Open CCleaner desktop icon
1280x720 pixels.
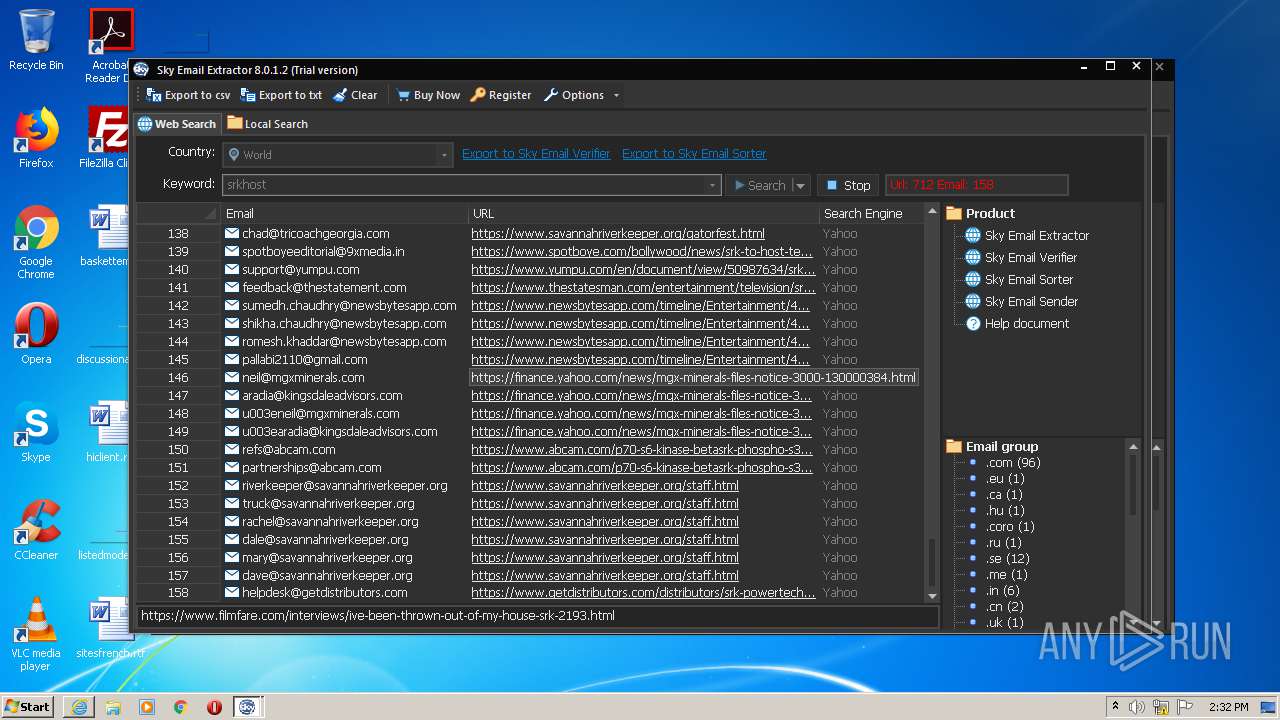36,530
